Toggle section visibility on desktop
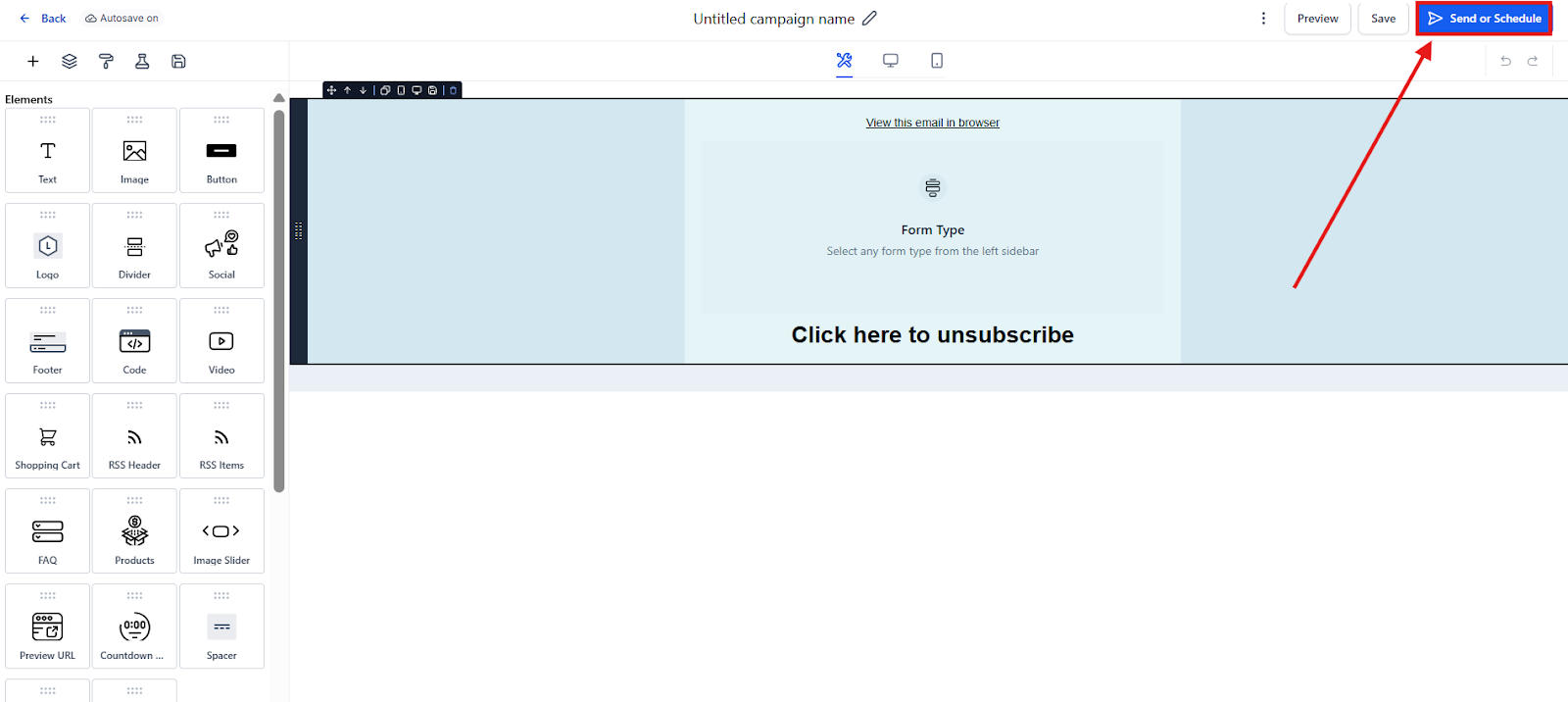1568x702 pixels. pos(416,90)
